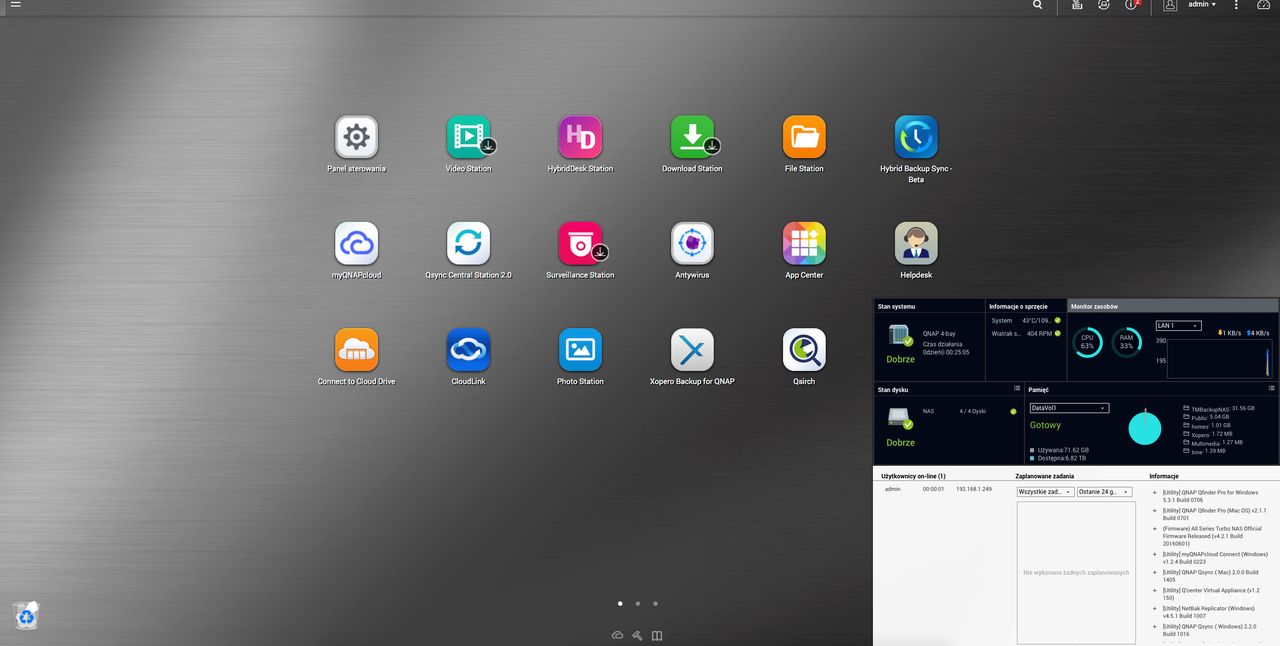Click the storage usage pie chart
This screenshot has height=646, width=1280.
click(1145, 428)
